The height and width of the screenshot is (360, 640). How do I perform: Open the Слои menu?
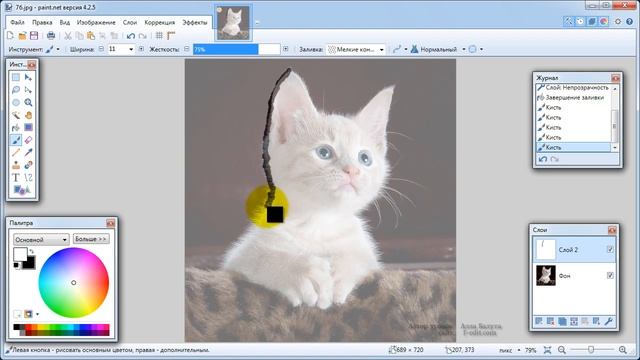point(130,22)
